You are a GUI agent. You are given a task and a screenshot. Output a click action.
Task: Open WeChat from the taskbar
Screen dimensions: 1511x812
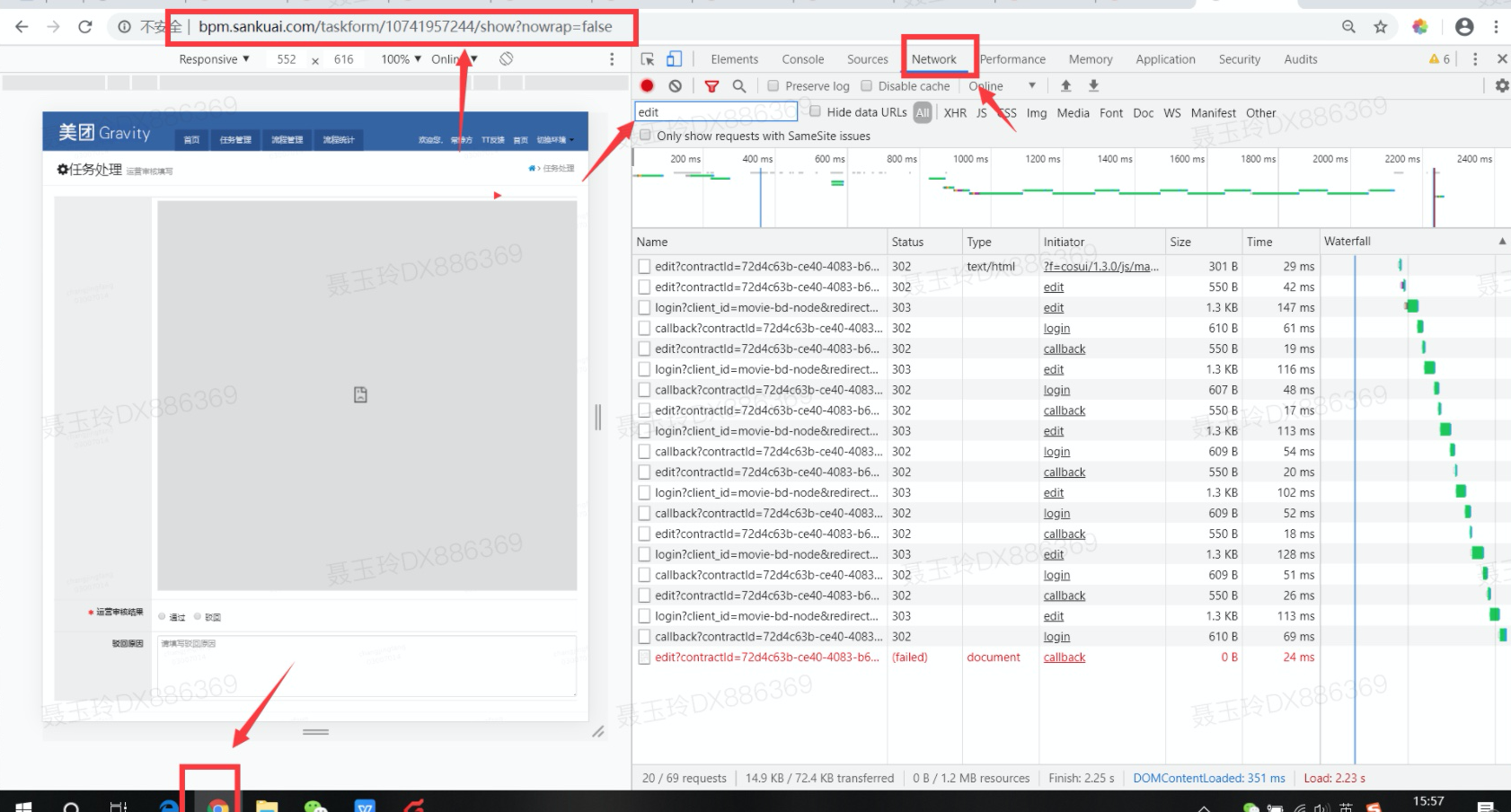315,806
